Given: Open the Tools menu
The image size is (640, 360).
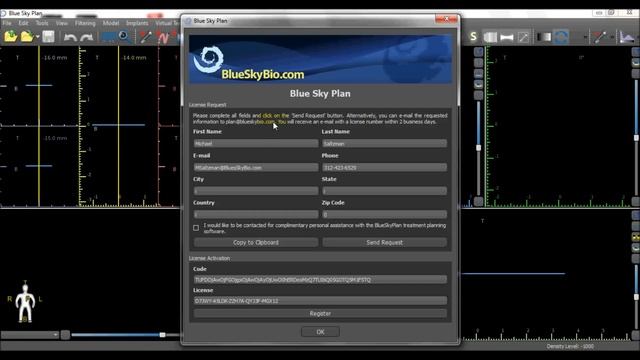Looking at the screenshot, I should [42, 23].
